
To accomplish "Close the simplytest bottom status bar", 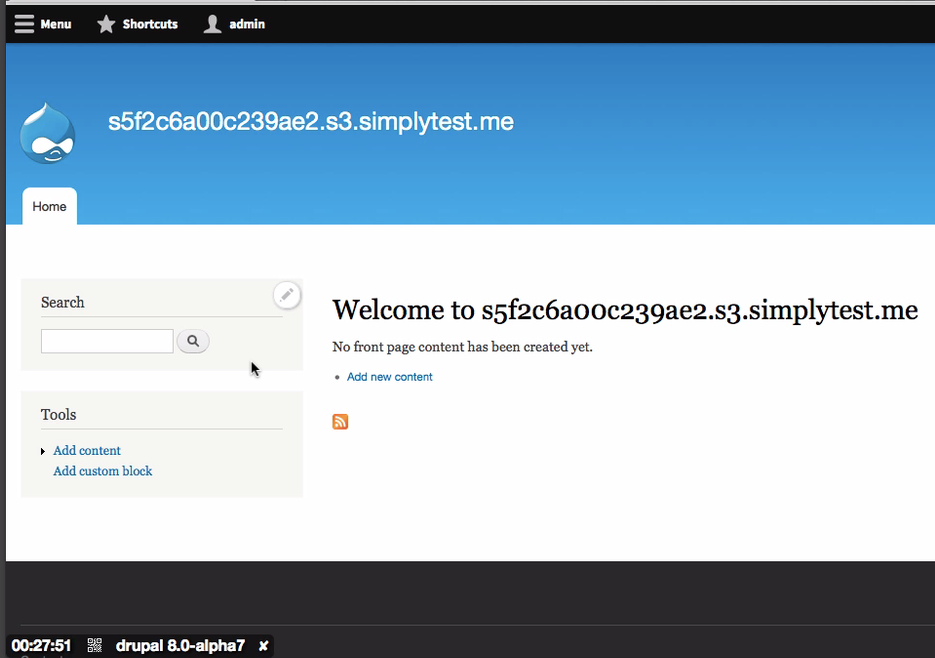I will (x=263, y=646).
